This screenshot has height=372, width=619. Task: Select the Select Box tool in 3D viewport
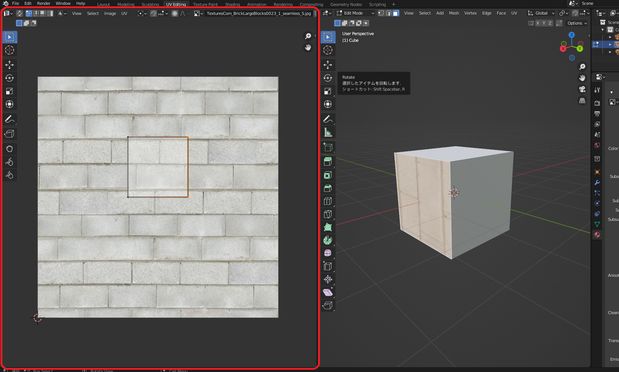[x=328, y=37]
